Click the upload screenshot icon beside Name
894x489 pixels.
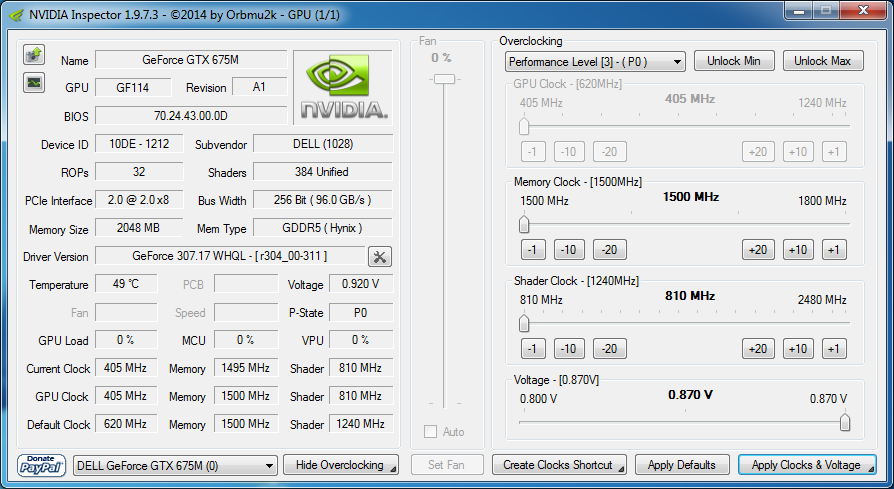coord(34,55)
